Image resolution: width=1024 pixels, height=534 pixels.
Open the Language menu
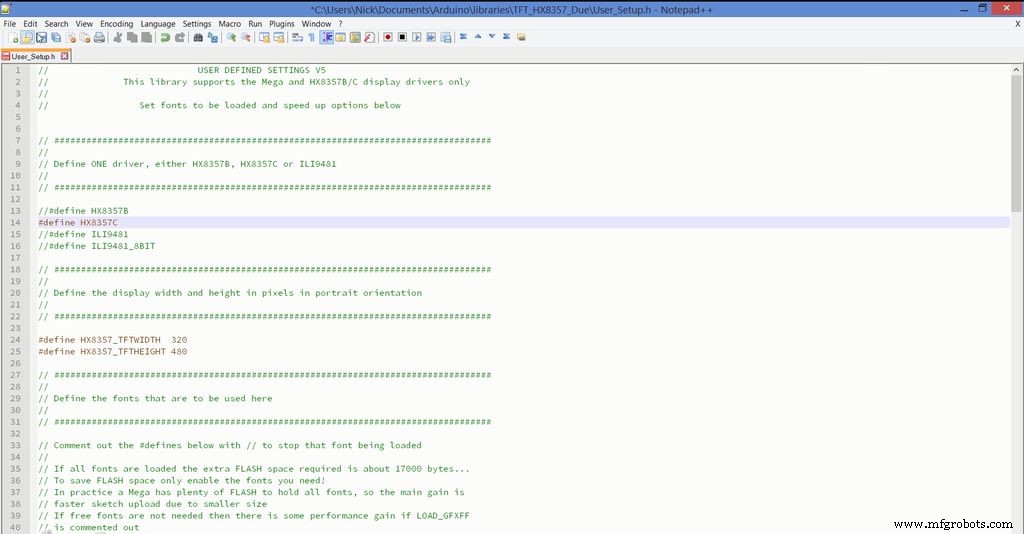click(157, 23)
